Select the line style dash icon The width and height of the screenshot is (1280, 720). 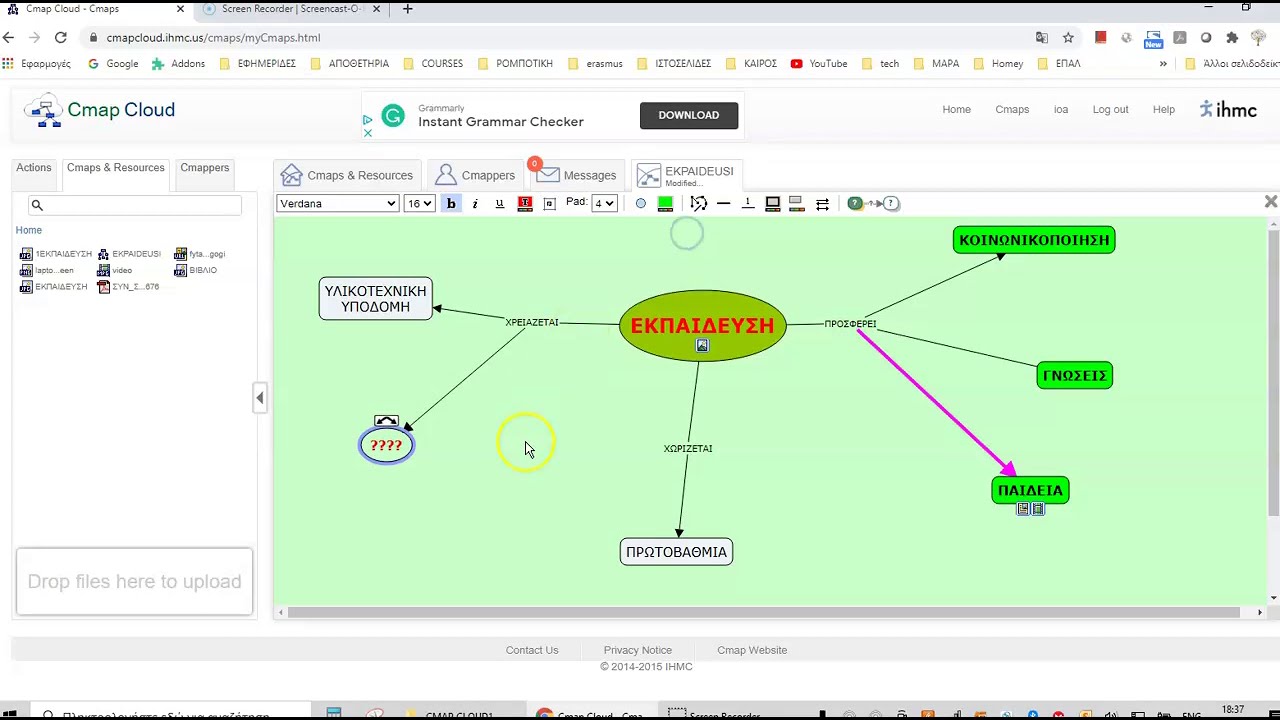tap(723, 203)
